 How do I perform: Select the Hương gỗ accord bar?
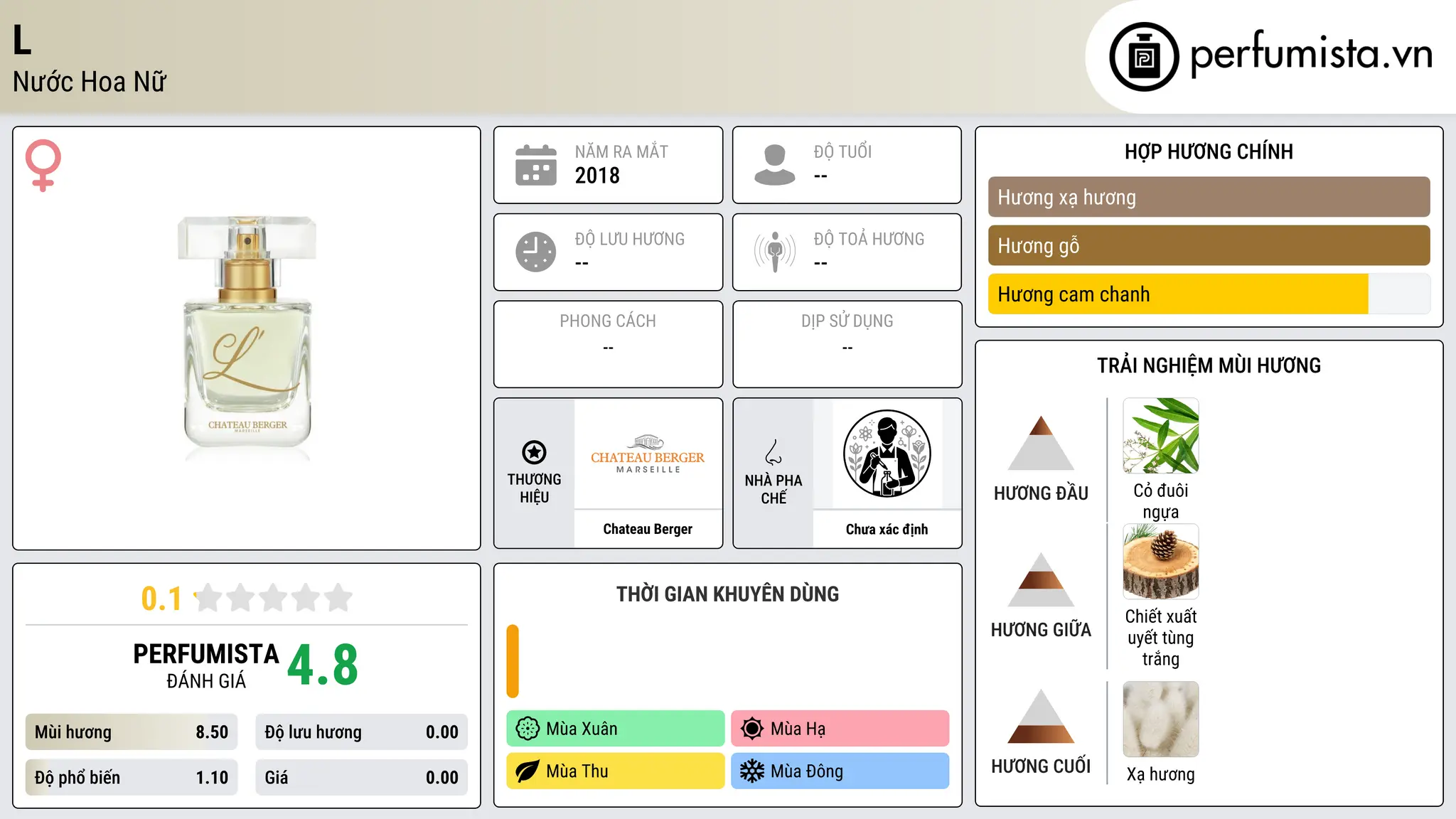(1209, 245)
